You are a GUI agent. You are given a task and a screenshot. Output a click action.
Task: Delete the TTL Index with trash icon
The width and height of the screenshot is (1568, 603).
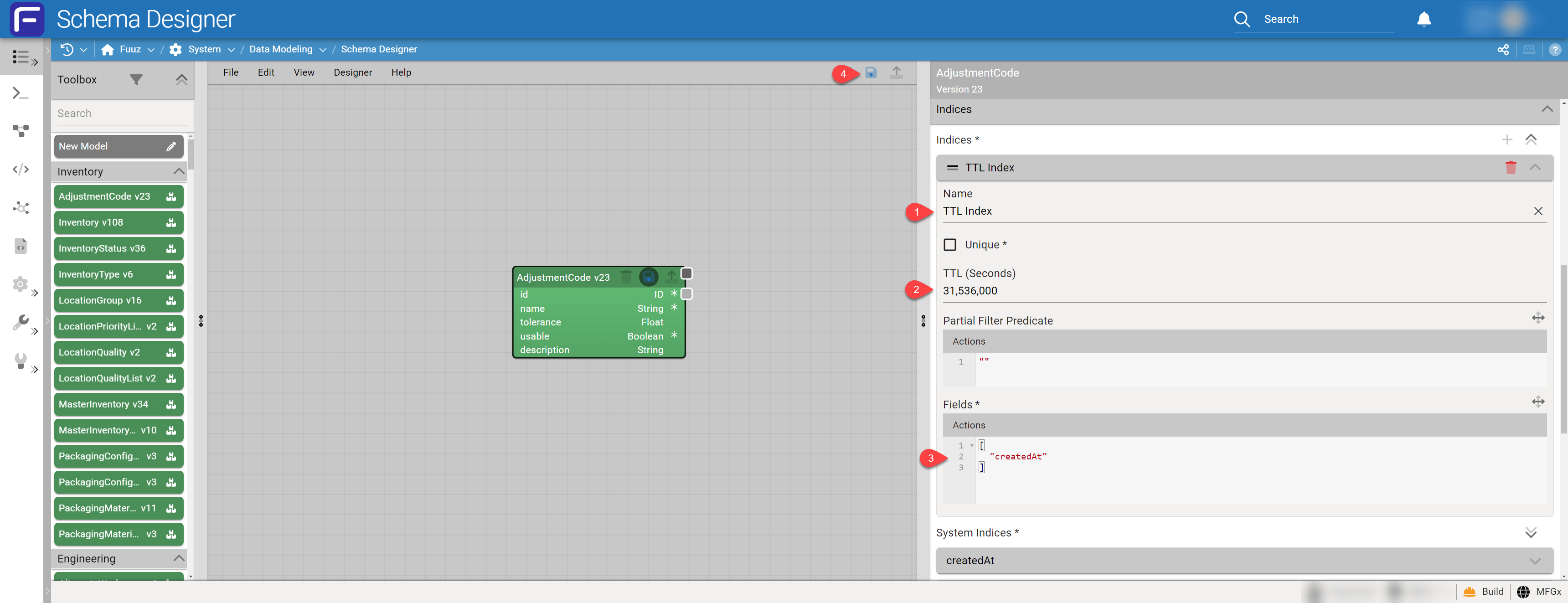1511,168
